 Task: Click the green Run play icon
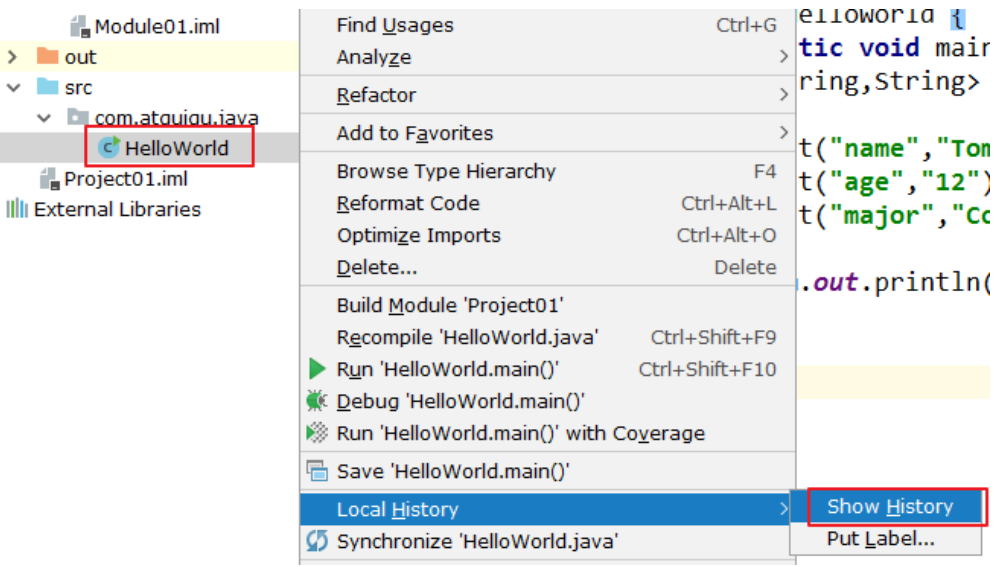point(317,369)
